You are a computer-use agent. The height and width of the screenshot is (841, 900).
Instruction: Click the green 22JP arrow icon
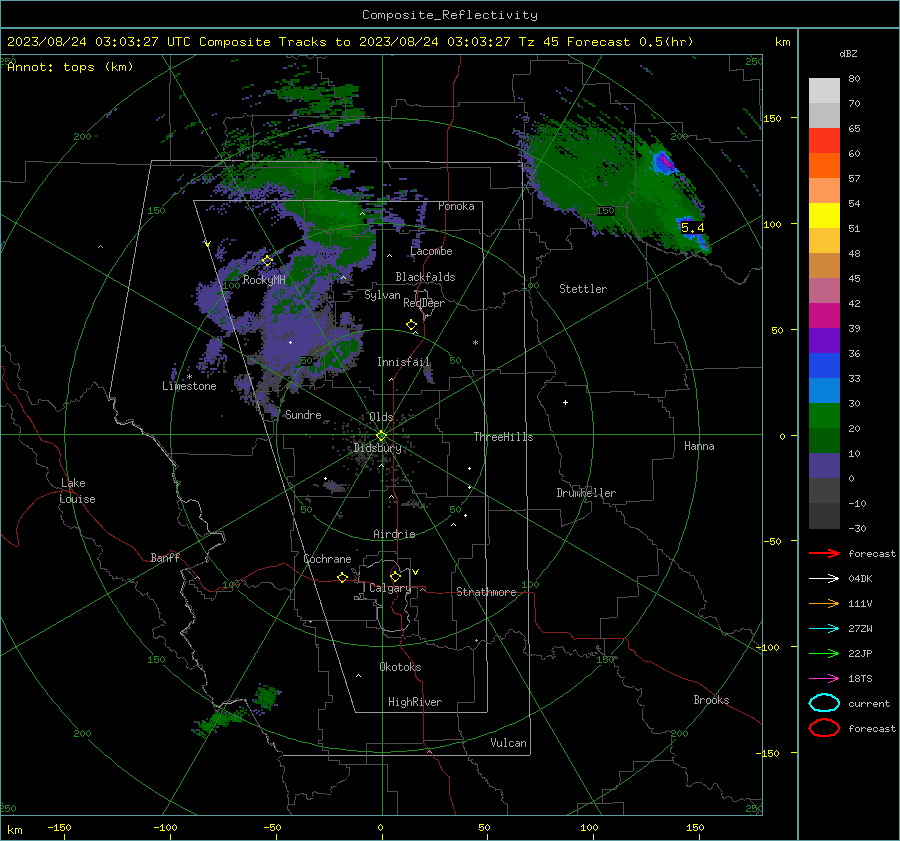pyautogui.click(x=824, y=653)
